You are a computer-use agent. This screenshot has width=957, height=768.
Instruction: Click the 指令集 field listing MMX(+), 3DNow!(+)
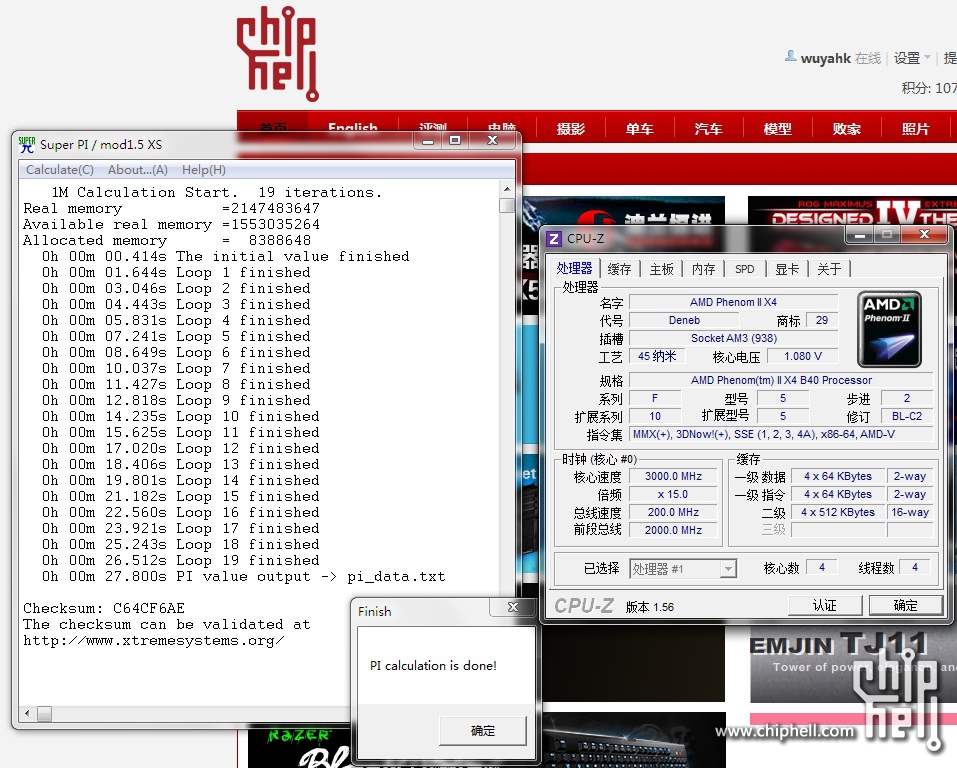tap(781, 434)
